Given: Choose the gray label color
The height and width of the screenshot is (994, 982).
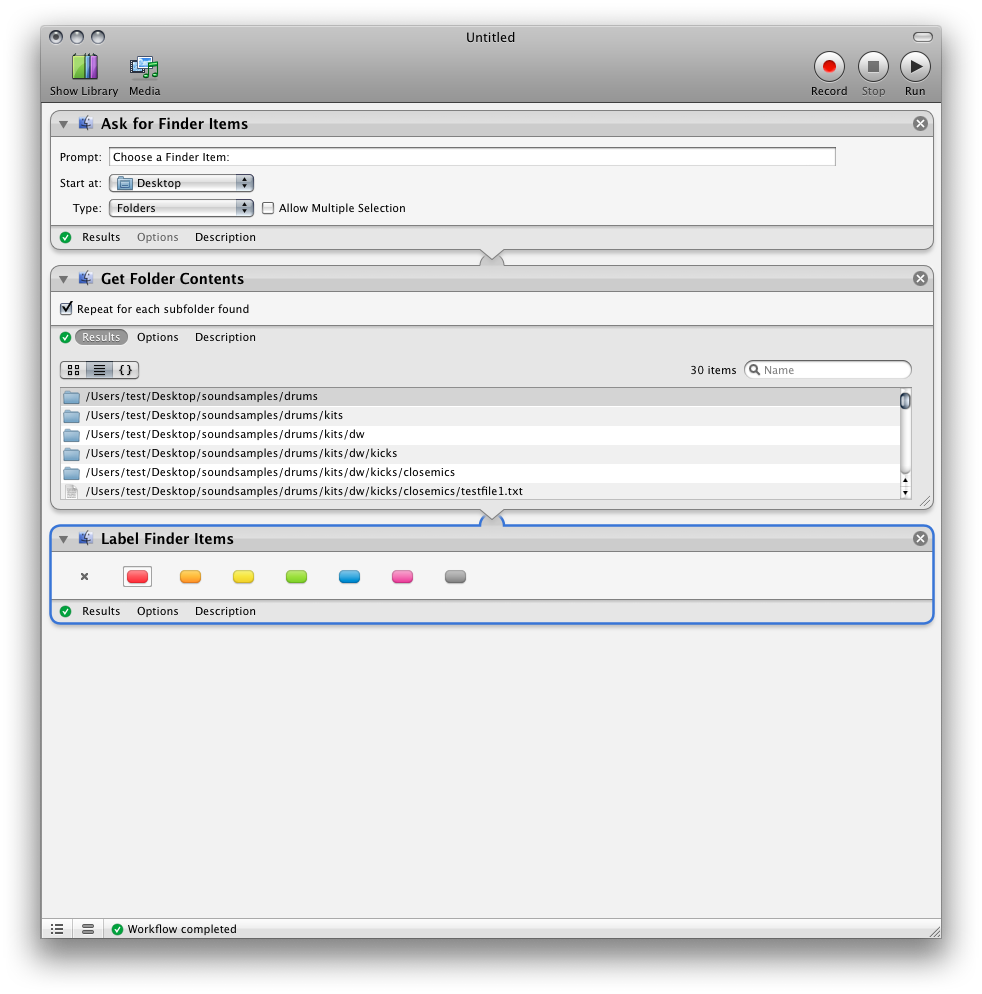Looking at the screenshot, I should (455, 576).
